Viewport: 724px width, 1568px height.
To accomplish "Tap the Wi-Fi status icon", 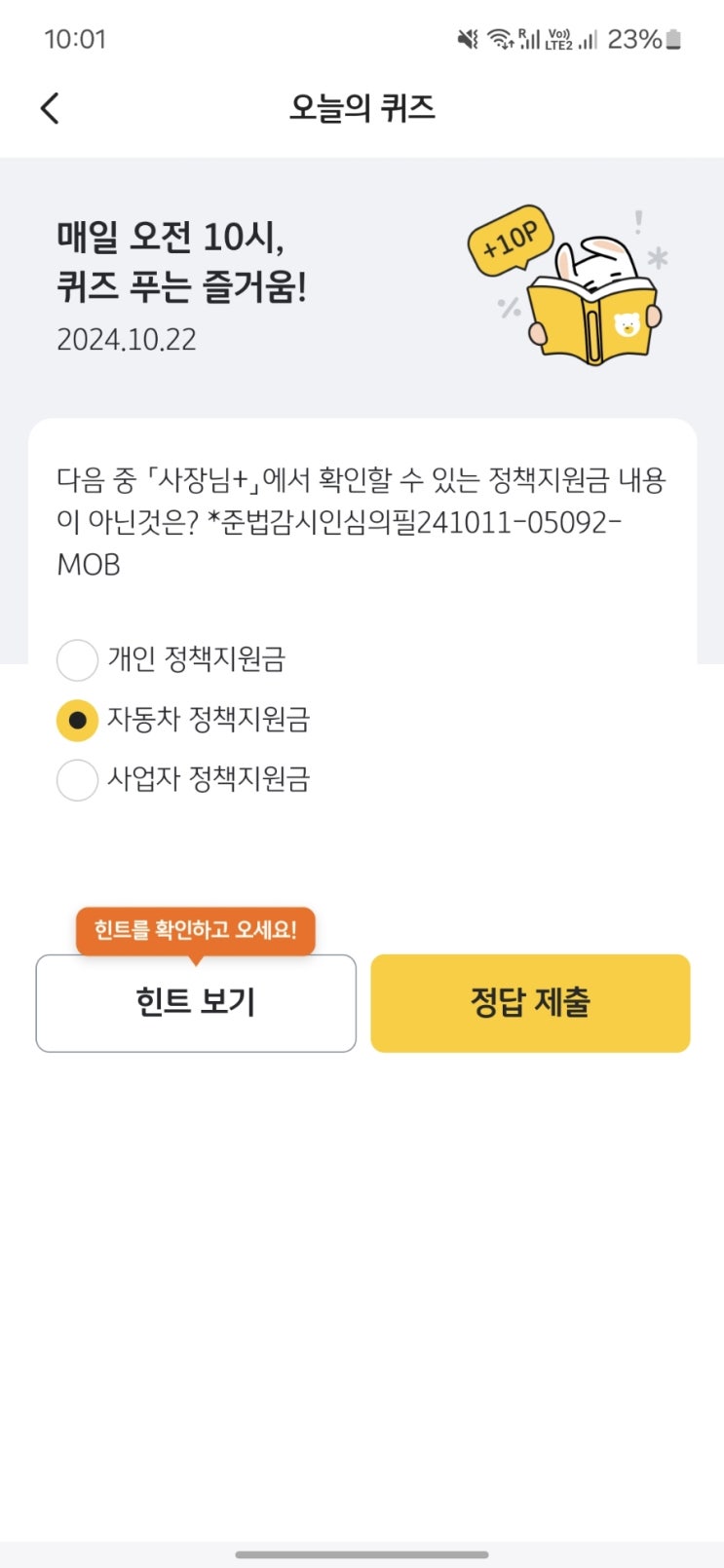I will (x=500, y=39).
